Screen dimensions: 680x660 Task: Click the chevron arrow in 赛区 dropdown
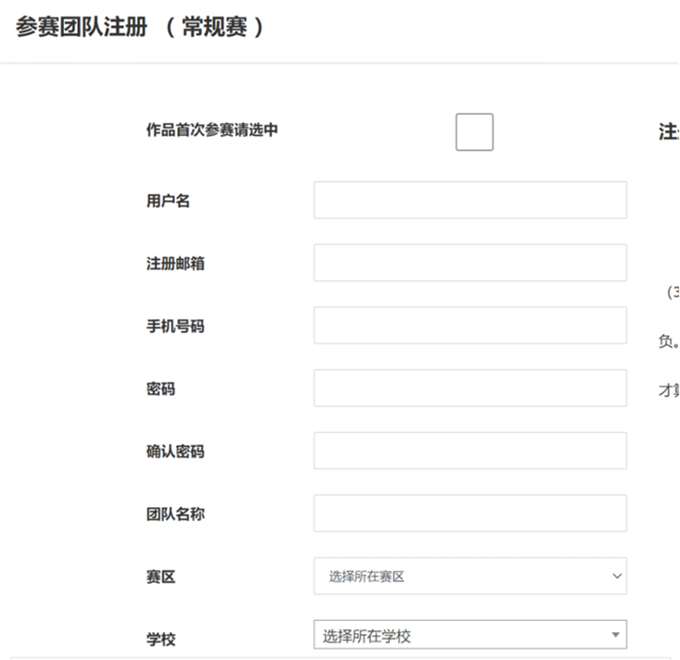[x=614, y=576]
